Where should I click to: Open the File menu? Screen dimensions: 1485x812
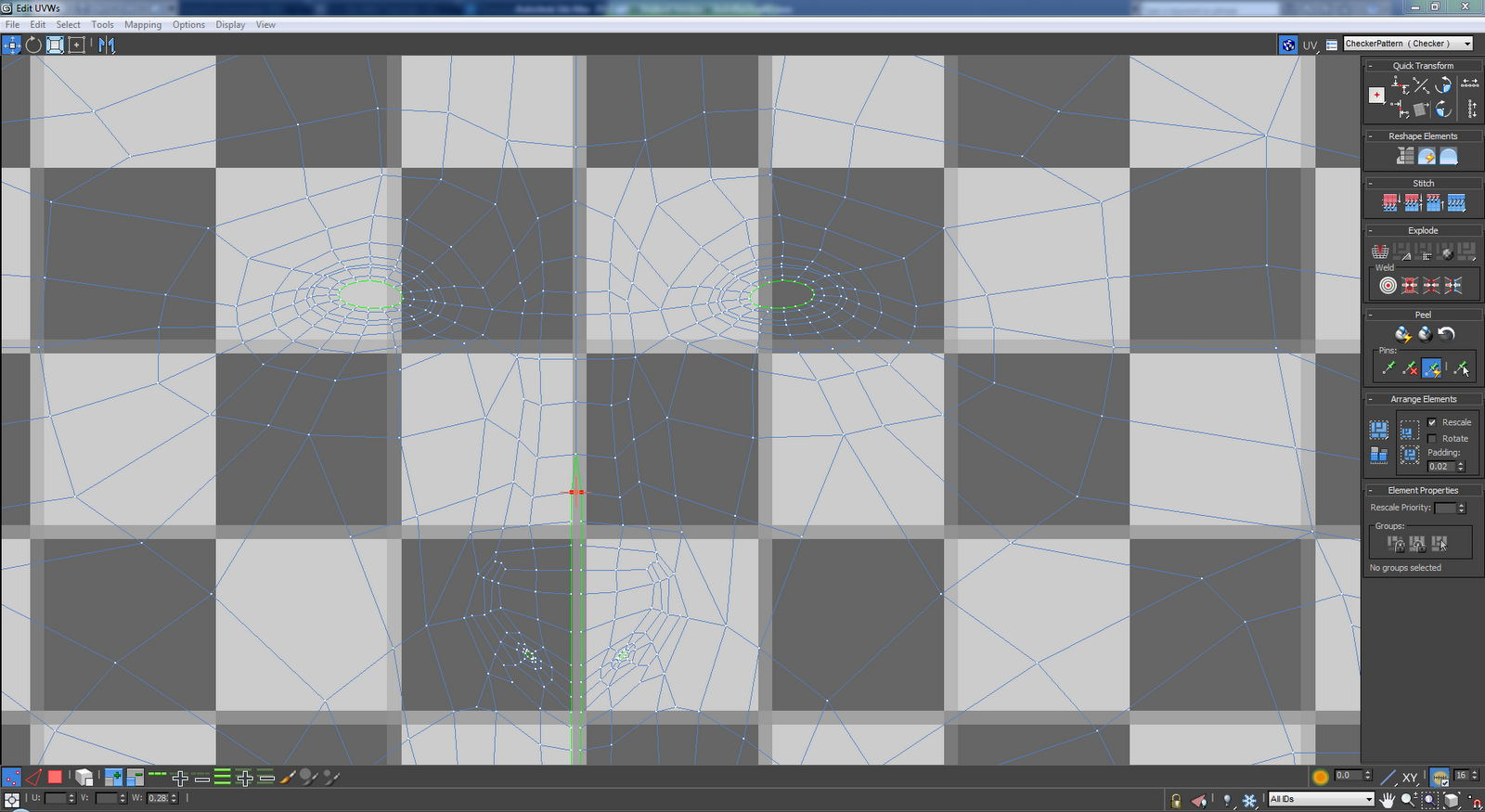[12, 25]
